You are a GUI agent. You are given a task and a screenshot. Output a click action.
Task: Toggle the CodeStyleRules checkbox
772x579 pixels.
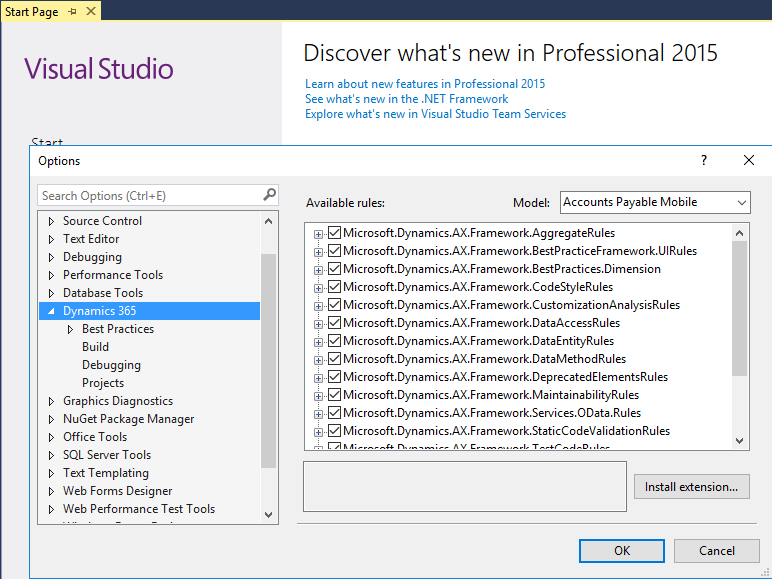click(334, 287)
